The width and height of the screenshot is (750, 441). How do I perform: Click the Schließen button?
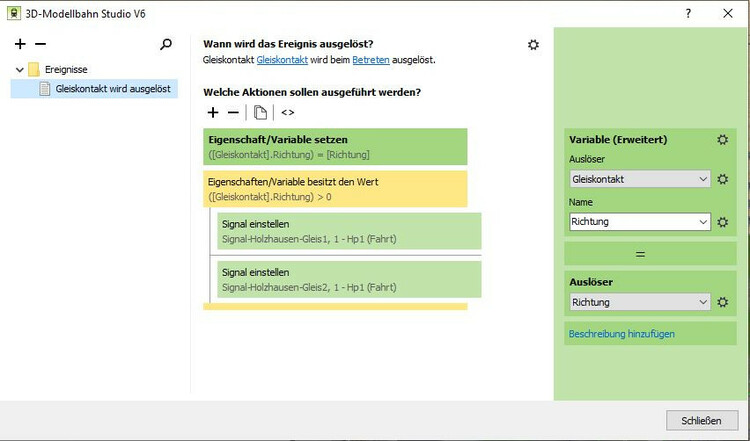pos(701,420)
